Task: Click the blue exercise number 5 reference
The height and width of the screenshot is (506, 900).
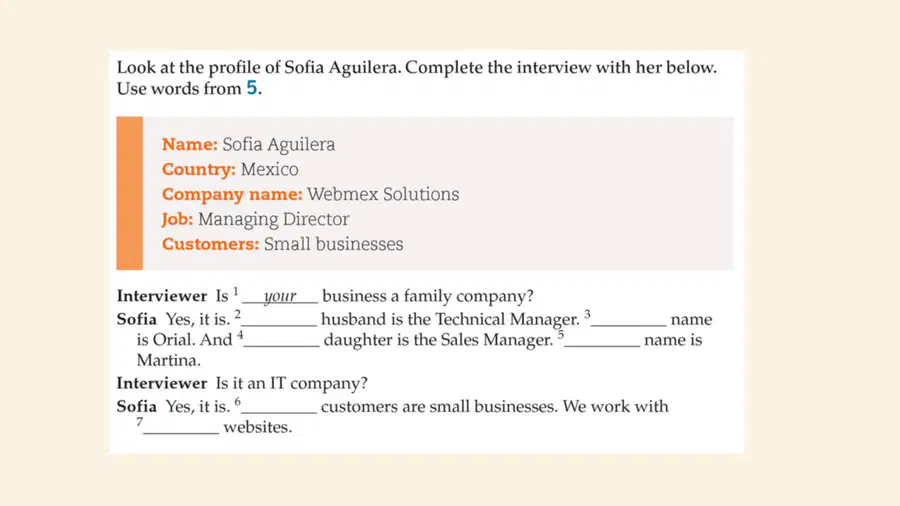Action: tap(251, 88)
